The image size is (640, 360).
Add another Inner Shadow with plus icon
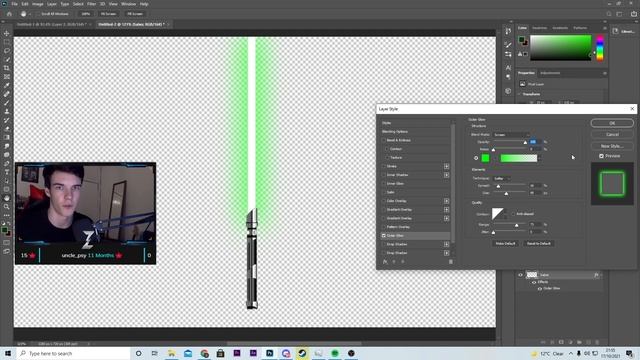[447, 175]
